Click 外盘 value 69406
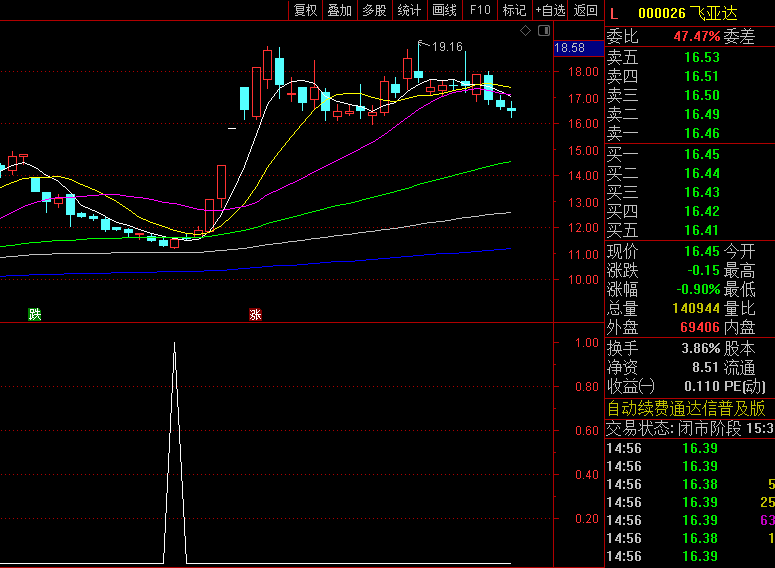This screenshot has width=775, height=568. (x=699, y=327)
